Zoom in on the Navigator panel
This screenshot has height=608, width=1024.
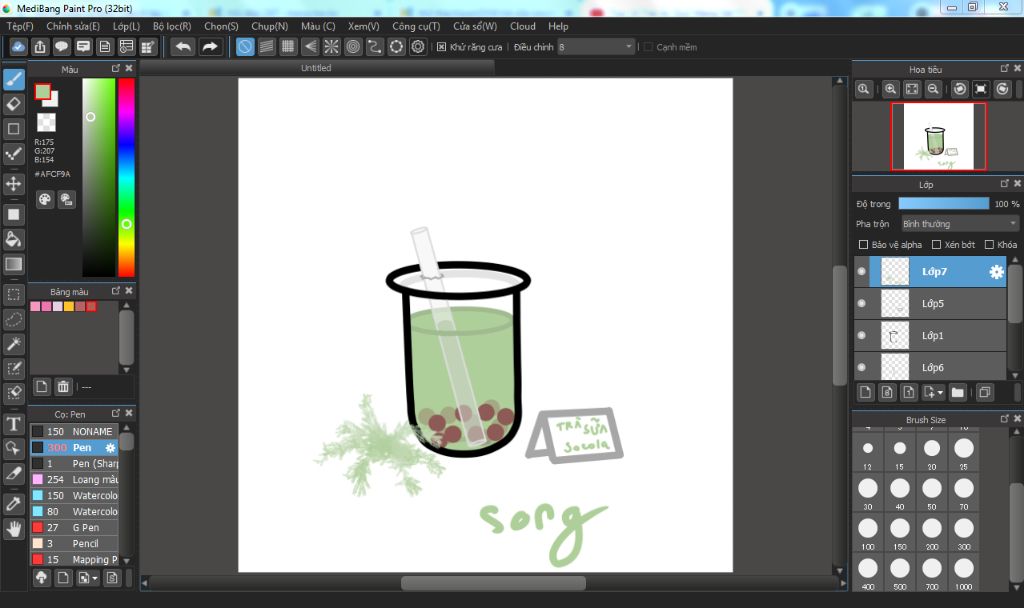890,89
